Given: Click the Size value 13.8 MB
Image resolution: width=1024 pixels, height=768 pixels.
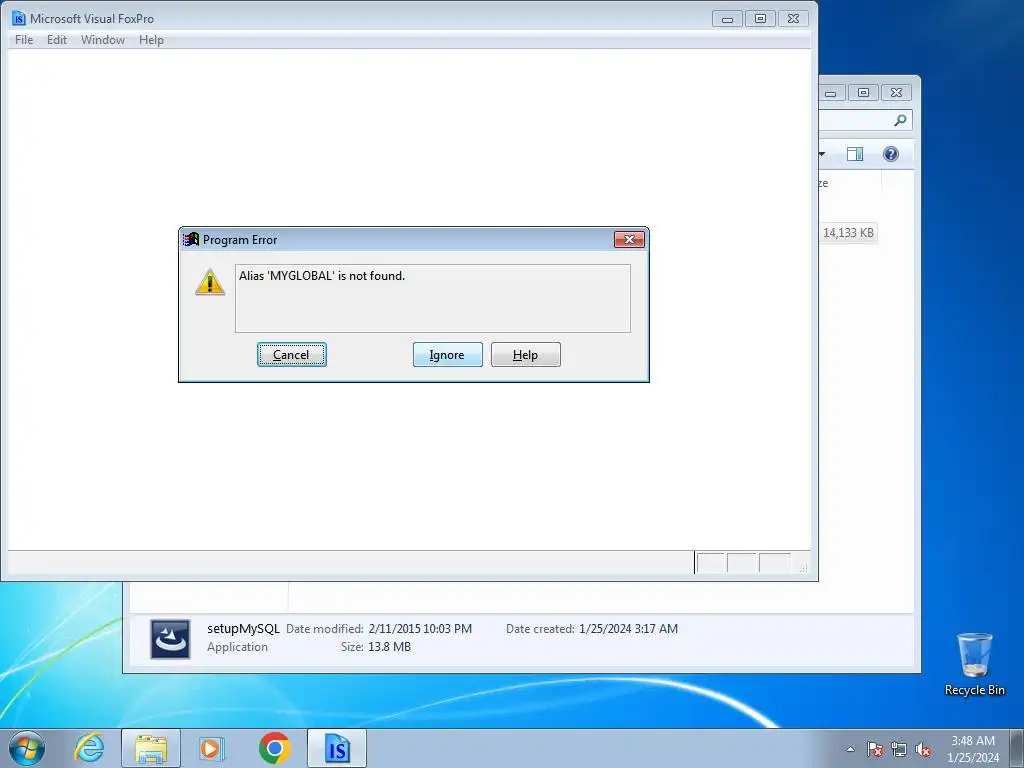Looking at the screenshot, I should pos(389,647).
